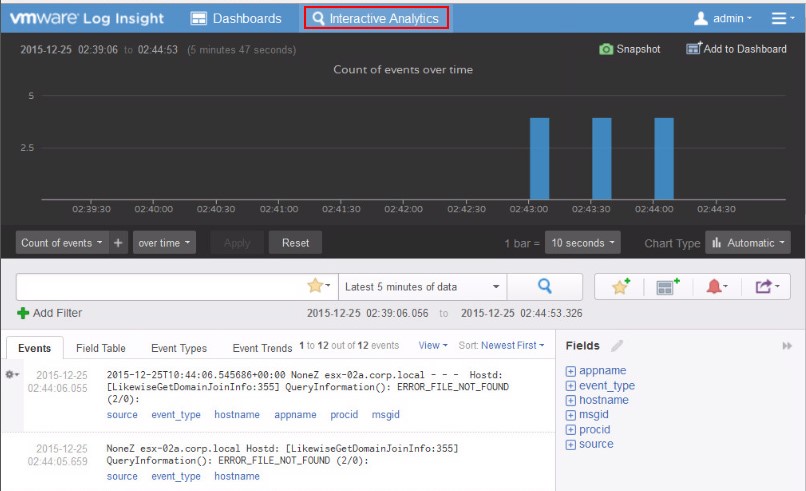Open the Dashboards section

pos(236,19)
